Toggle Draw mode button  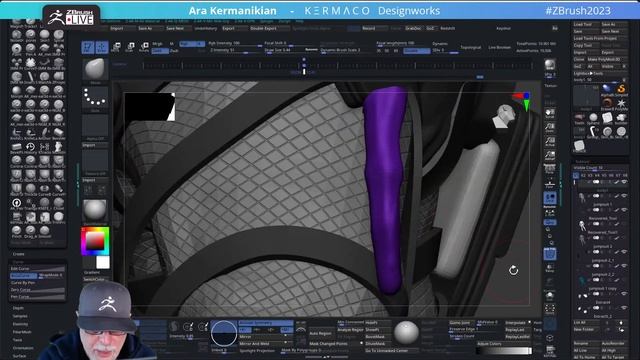click(102, 47)
